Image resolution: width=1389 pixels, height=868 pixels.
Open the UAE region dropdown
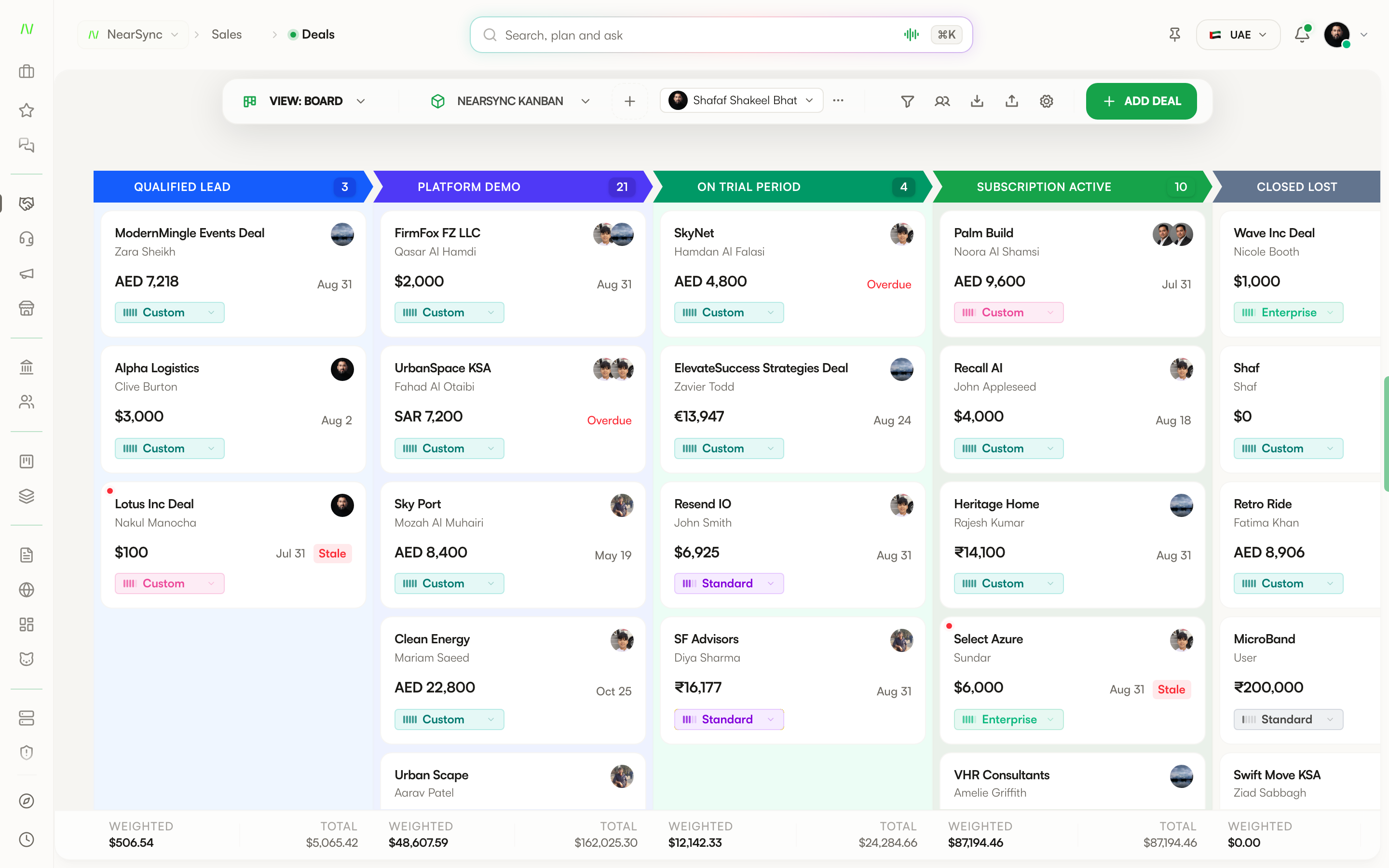(1238, 34)
